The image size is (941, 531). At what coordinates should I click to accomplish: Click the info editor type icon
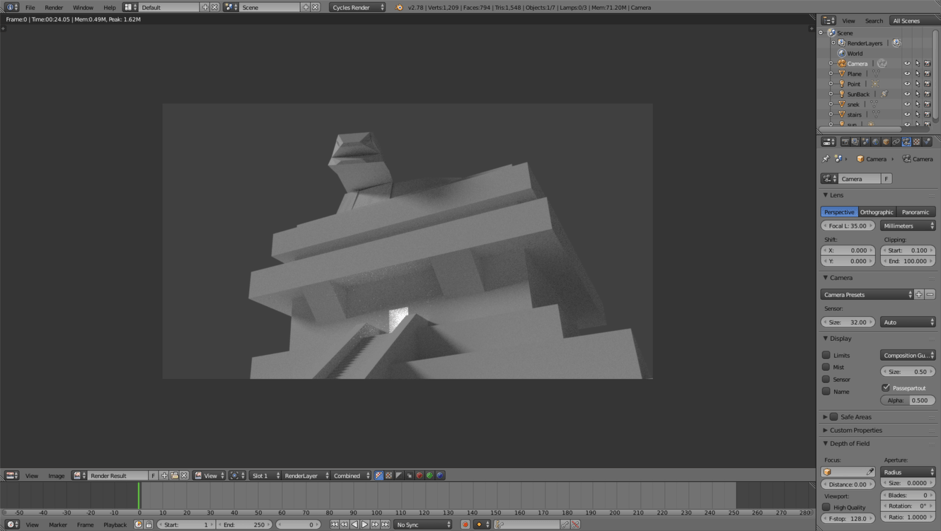[11, 7]
